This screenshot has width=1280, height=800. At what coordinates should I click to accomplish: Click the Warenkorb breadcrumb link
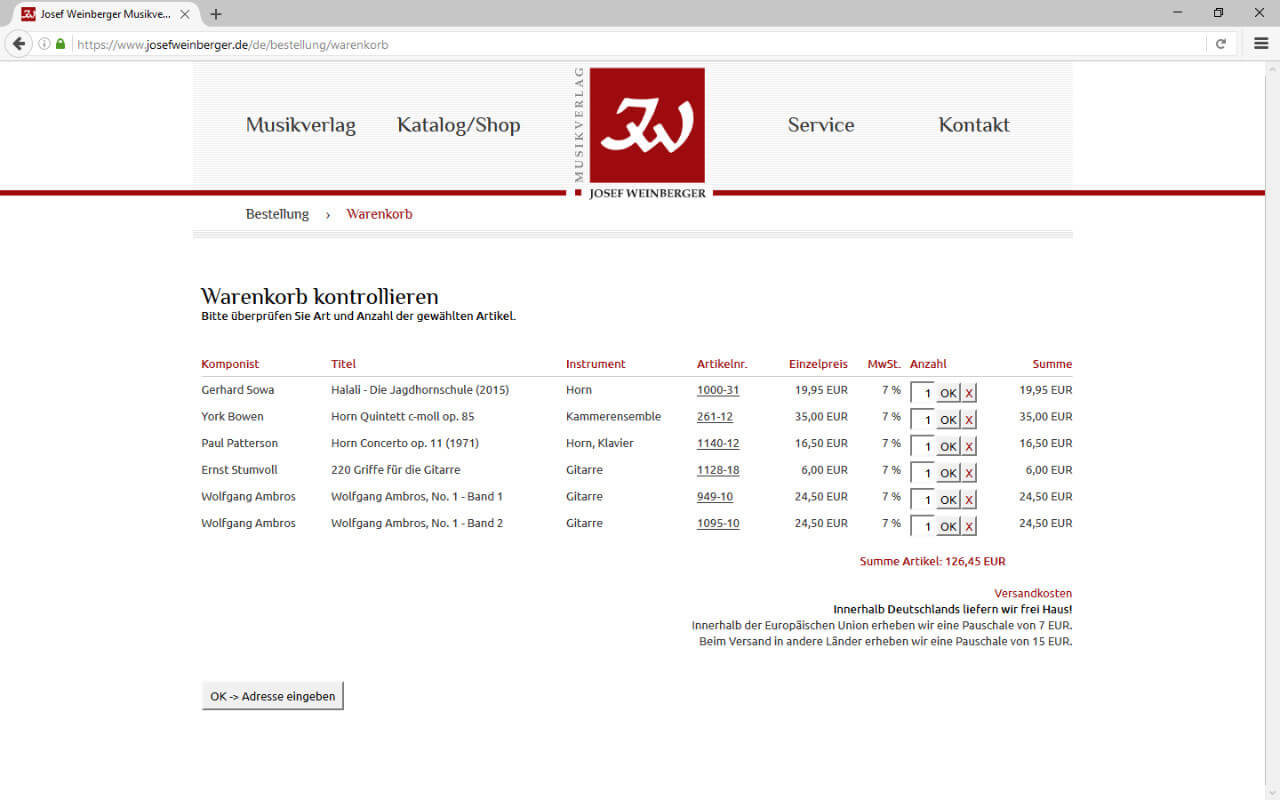tap(379, 214)
